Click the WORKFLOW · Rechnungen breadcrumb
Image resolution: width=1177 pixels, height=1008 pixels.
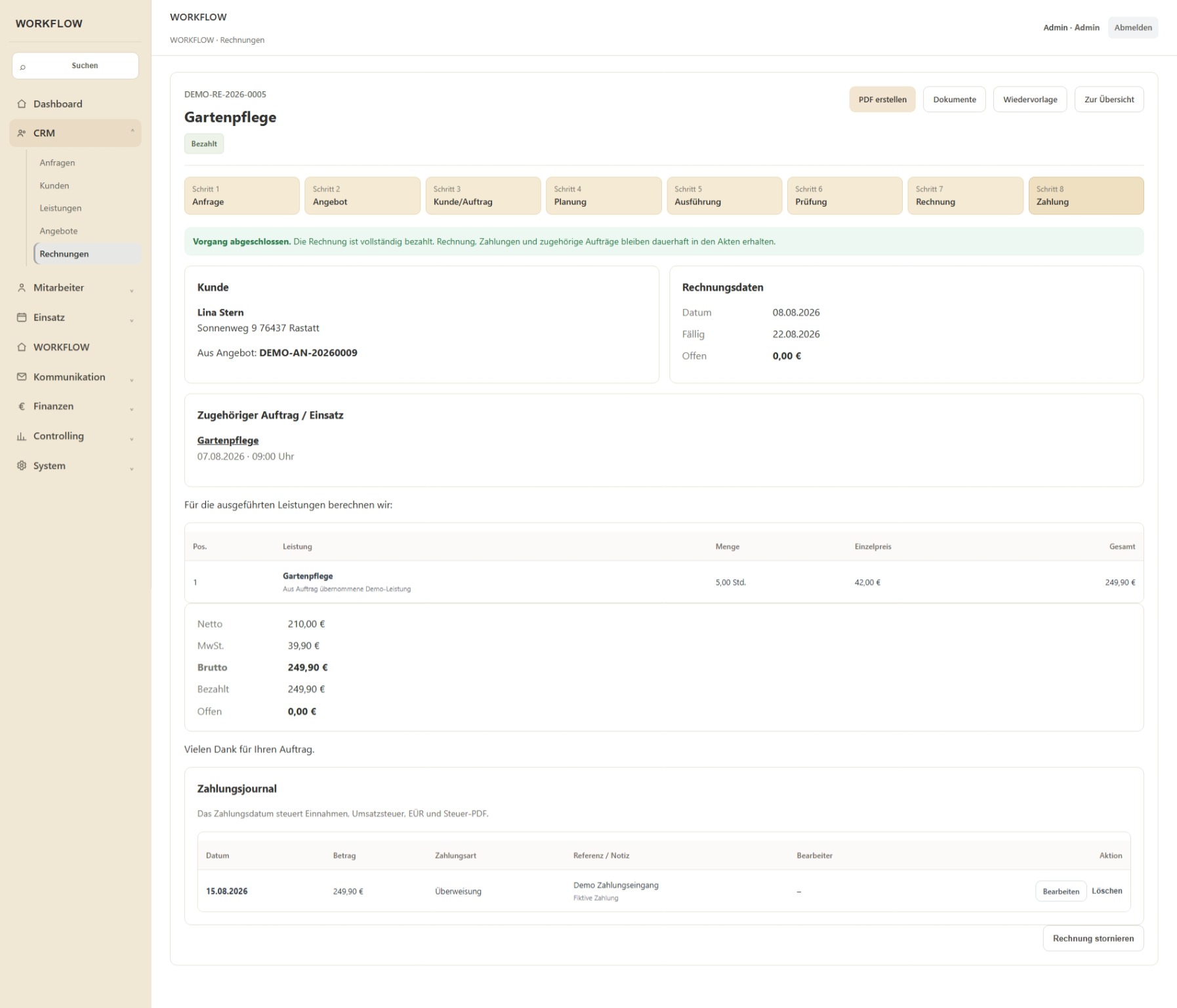pyautogui.click(x=217, y=40)
